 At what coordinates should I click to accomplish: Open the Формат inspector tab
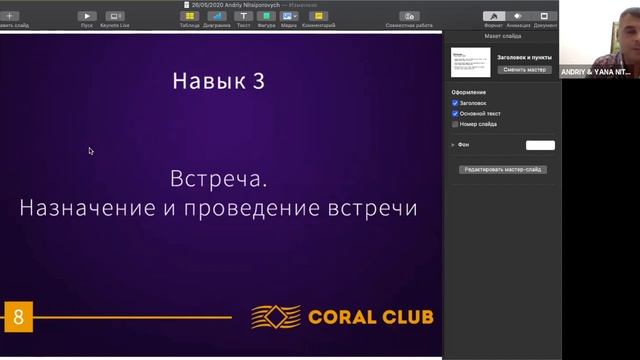(x=493, y=16)
